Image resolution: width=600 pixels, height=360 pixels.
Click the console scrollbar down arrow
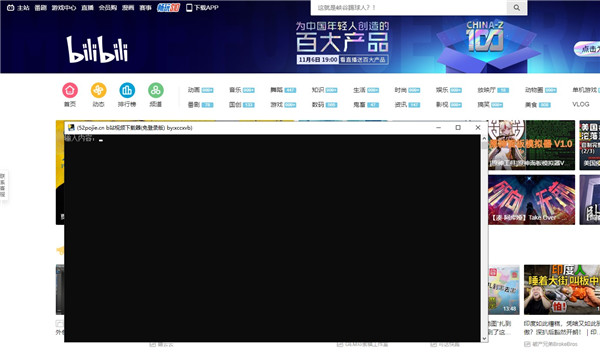[484, 338]
